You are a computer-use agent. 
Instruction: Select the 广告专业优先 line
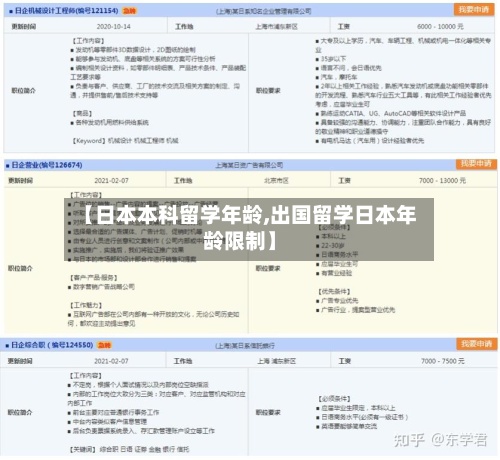[x=337, y=300]
